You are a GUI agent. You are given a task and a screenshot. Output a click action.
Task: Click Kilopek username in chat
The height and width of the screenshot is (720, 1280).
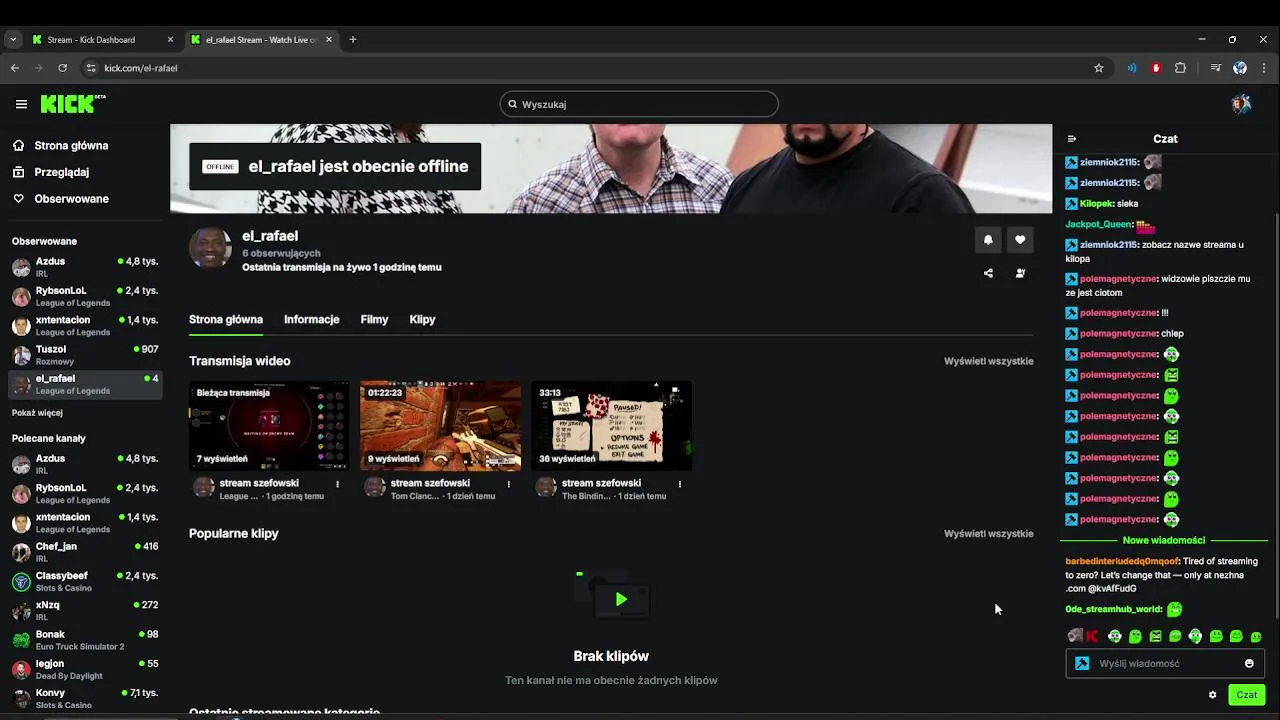click(1096, 204)
